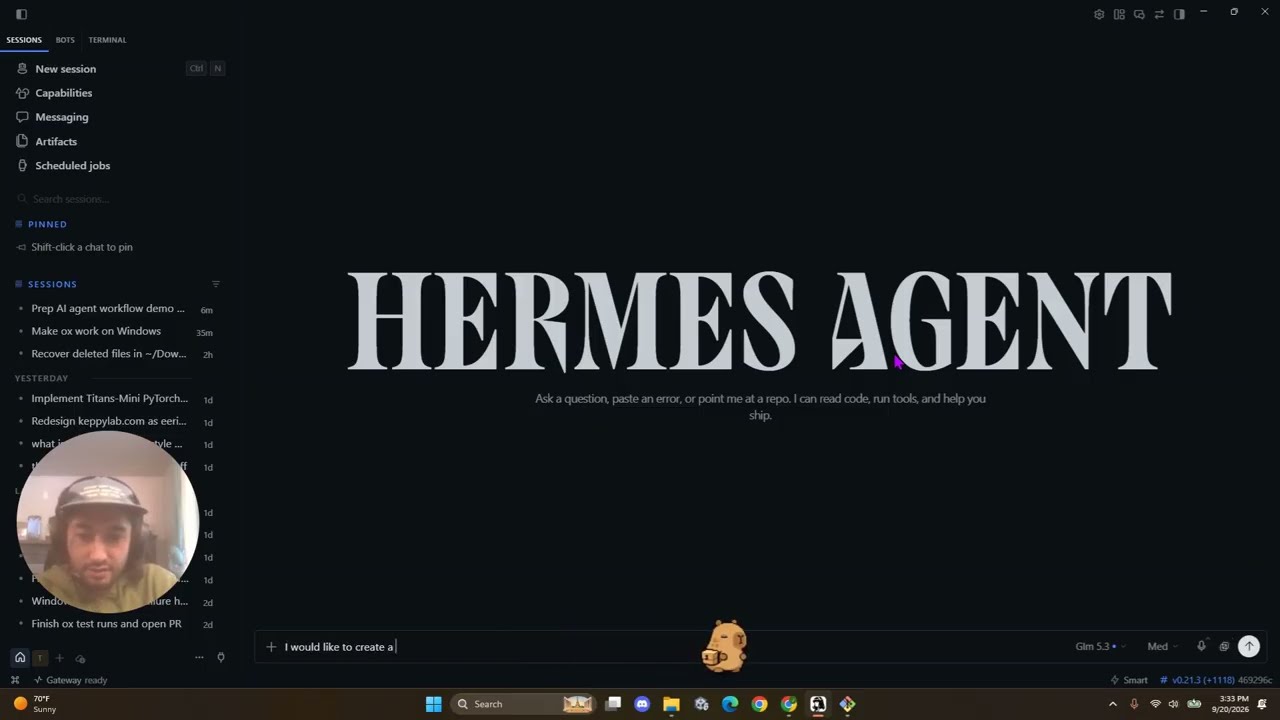Switch to the Sessions tab

[x=24, y=40]
